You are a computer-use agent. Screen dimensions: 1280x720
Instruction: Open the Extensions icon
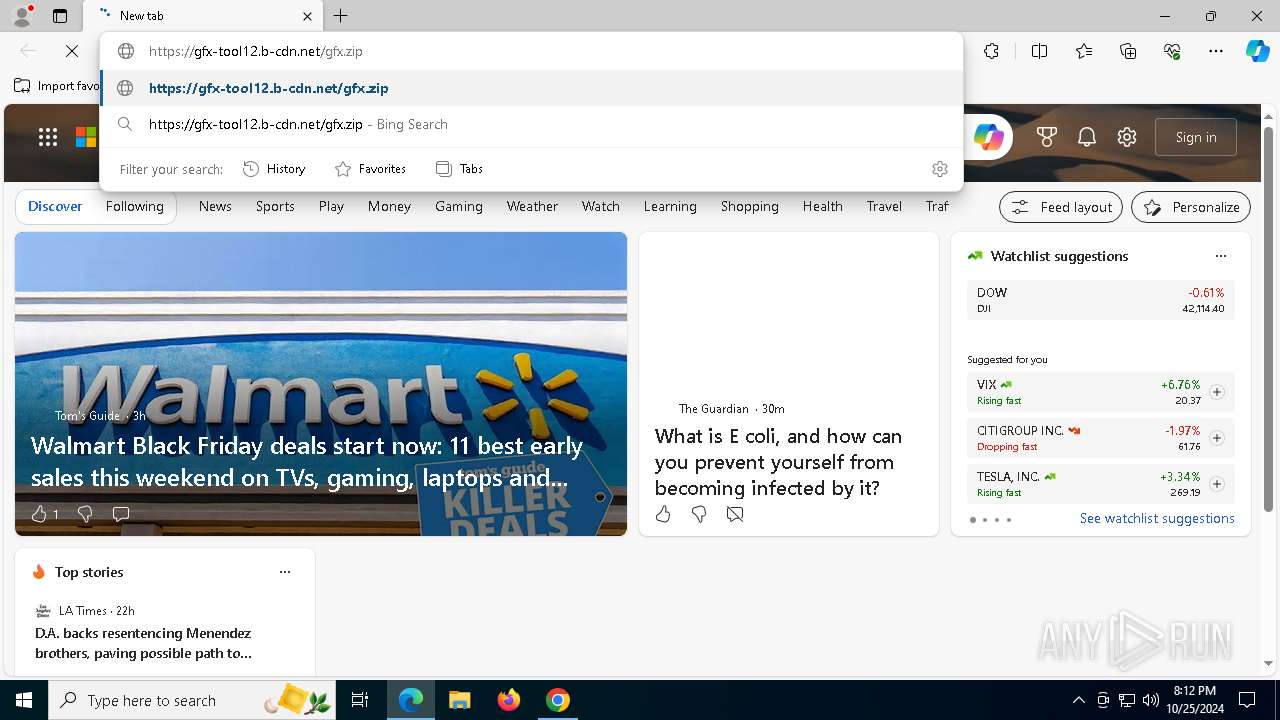click(x=991, y=51)
